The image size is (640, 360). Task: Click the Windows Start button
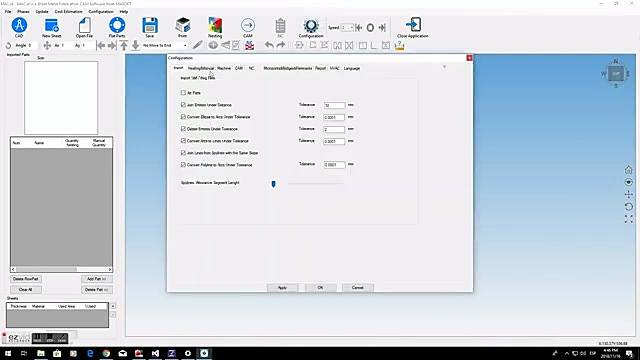pyautogui.click(x=7, y=353)
